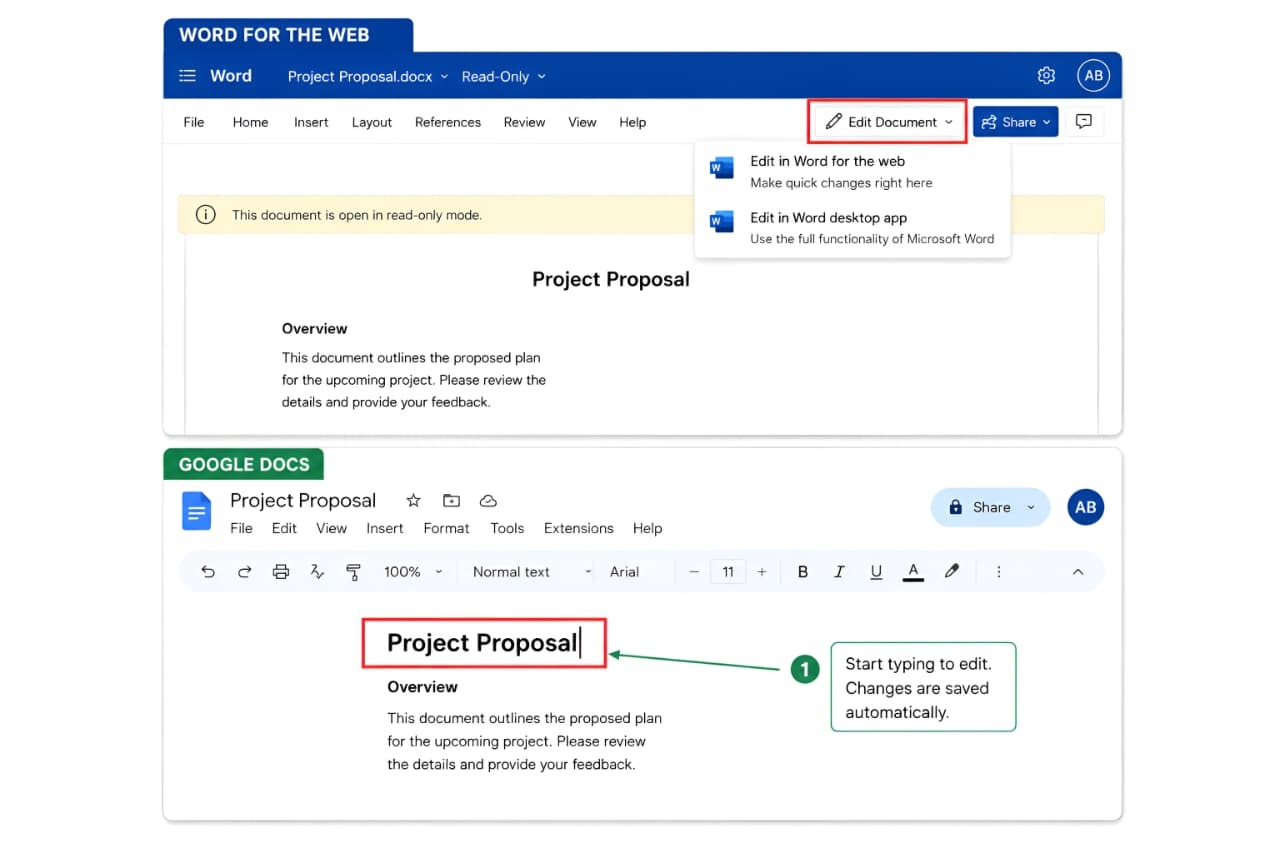Open the three-dot more options in Docs toolbar

click(999, 572)
